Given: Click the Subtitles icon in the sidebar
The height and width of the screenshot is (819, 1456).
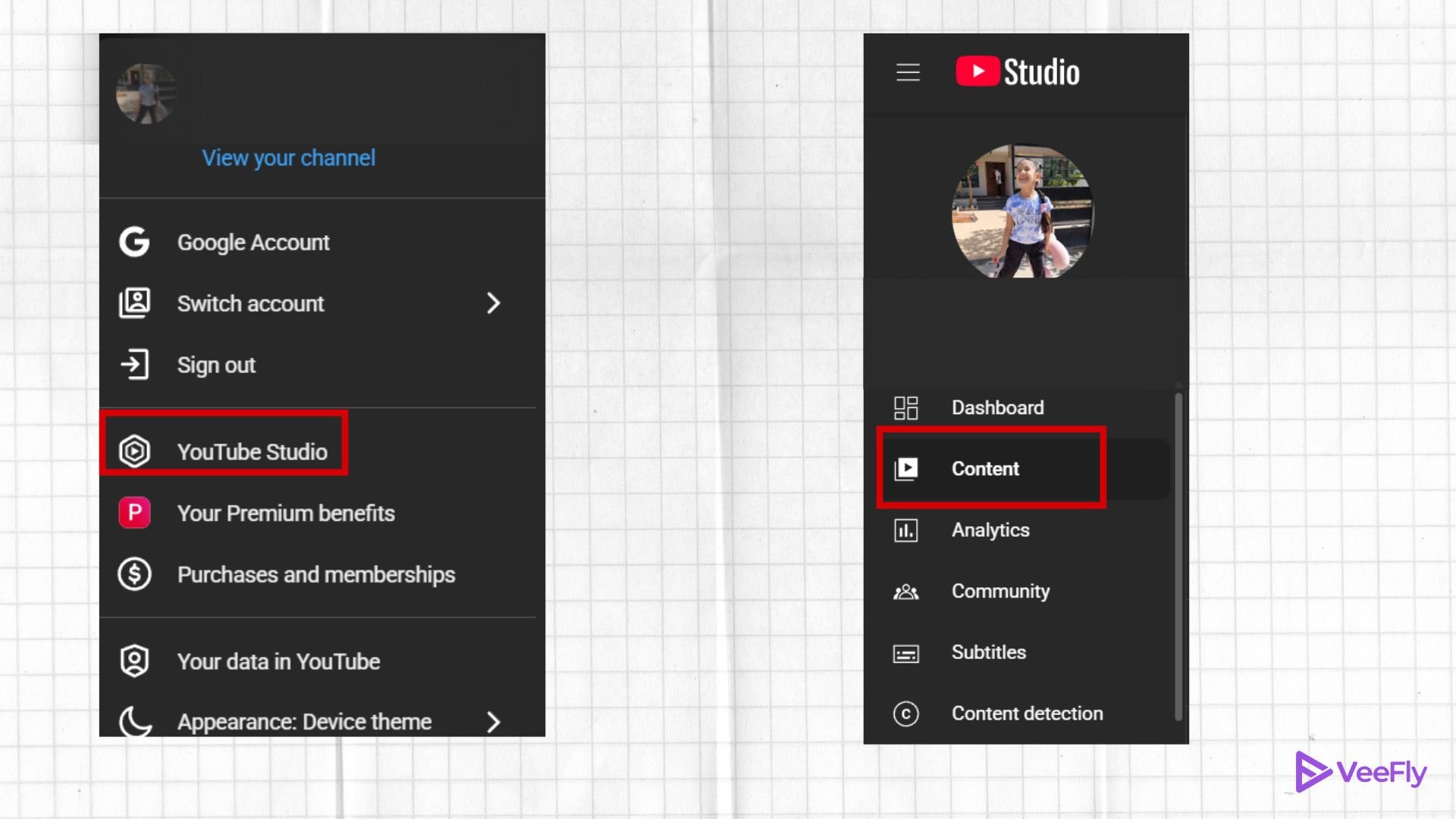Looking at the screenshot, I should pos(907,652).
